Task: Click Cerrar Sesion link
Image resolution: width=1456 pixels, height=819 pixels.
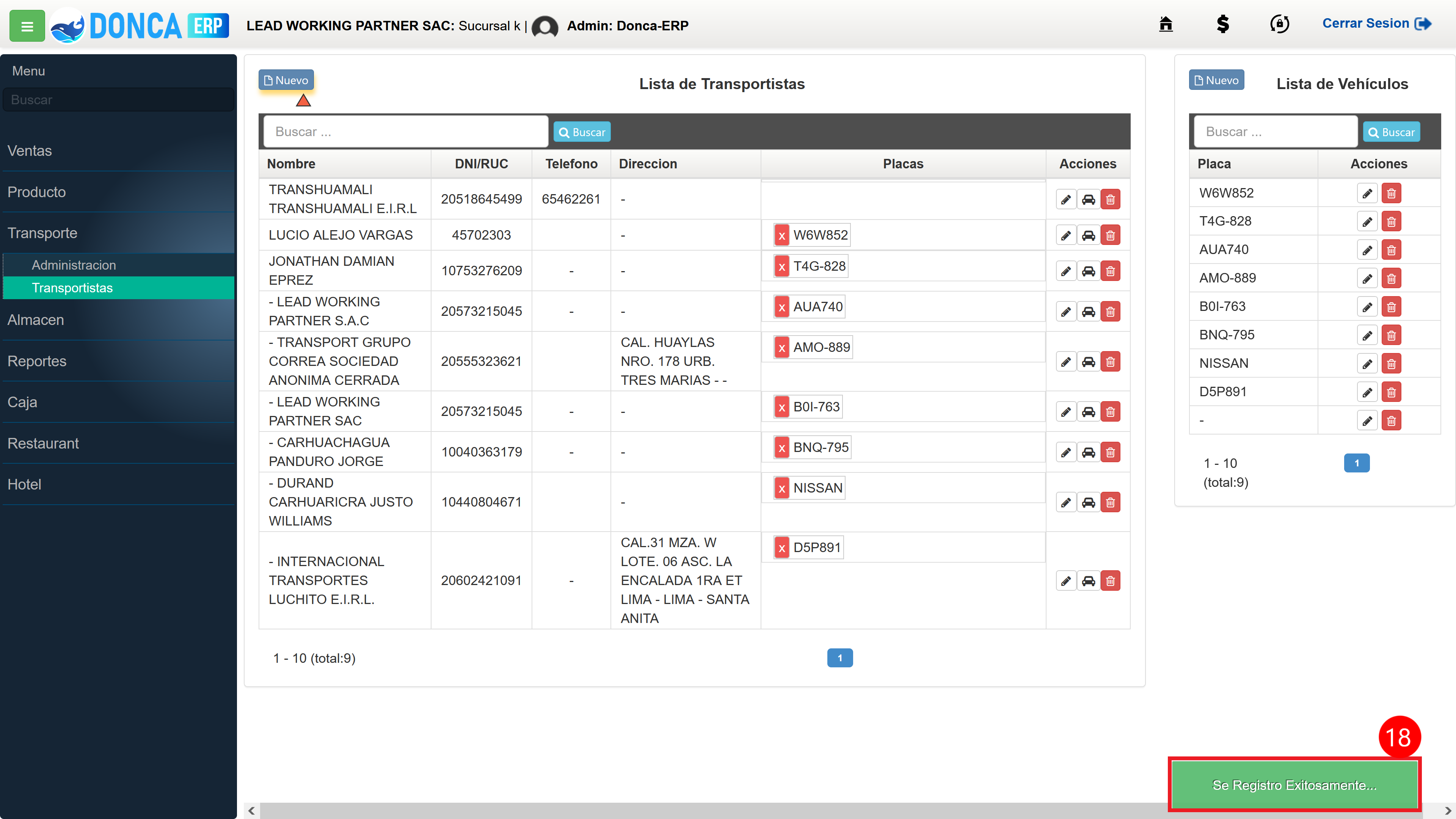Action: coord(1376,24)
